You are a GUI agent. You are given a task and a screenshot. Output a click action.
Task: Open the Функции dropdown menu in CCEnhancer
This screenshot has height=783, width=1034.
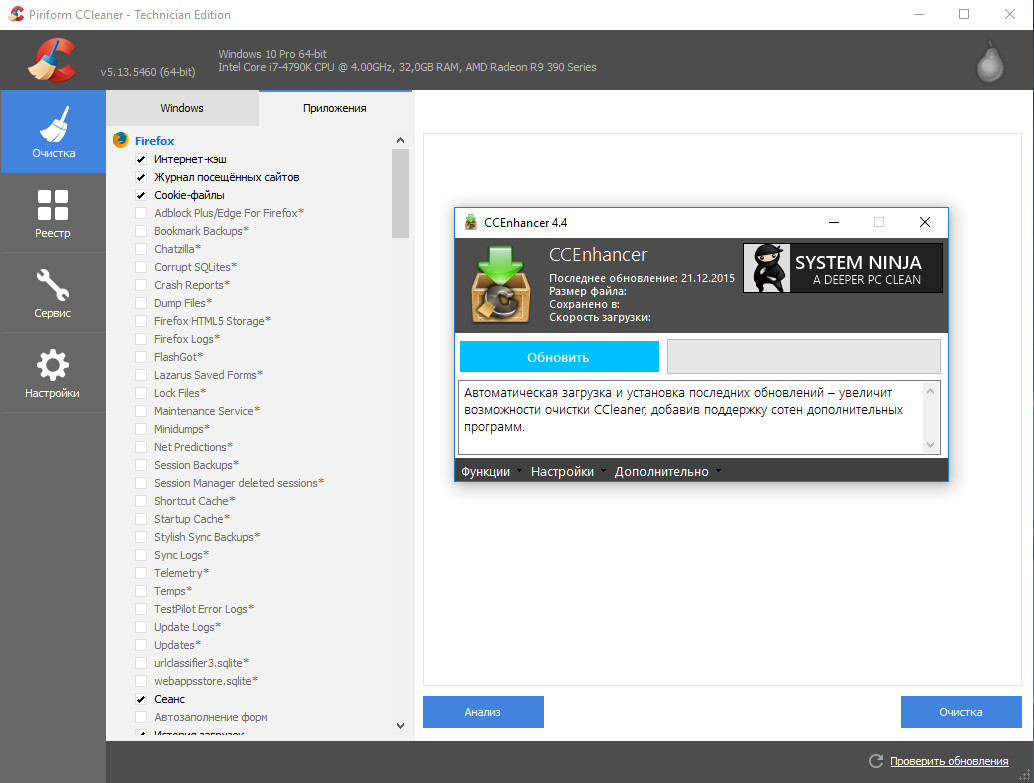point(491,472)
